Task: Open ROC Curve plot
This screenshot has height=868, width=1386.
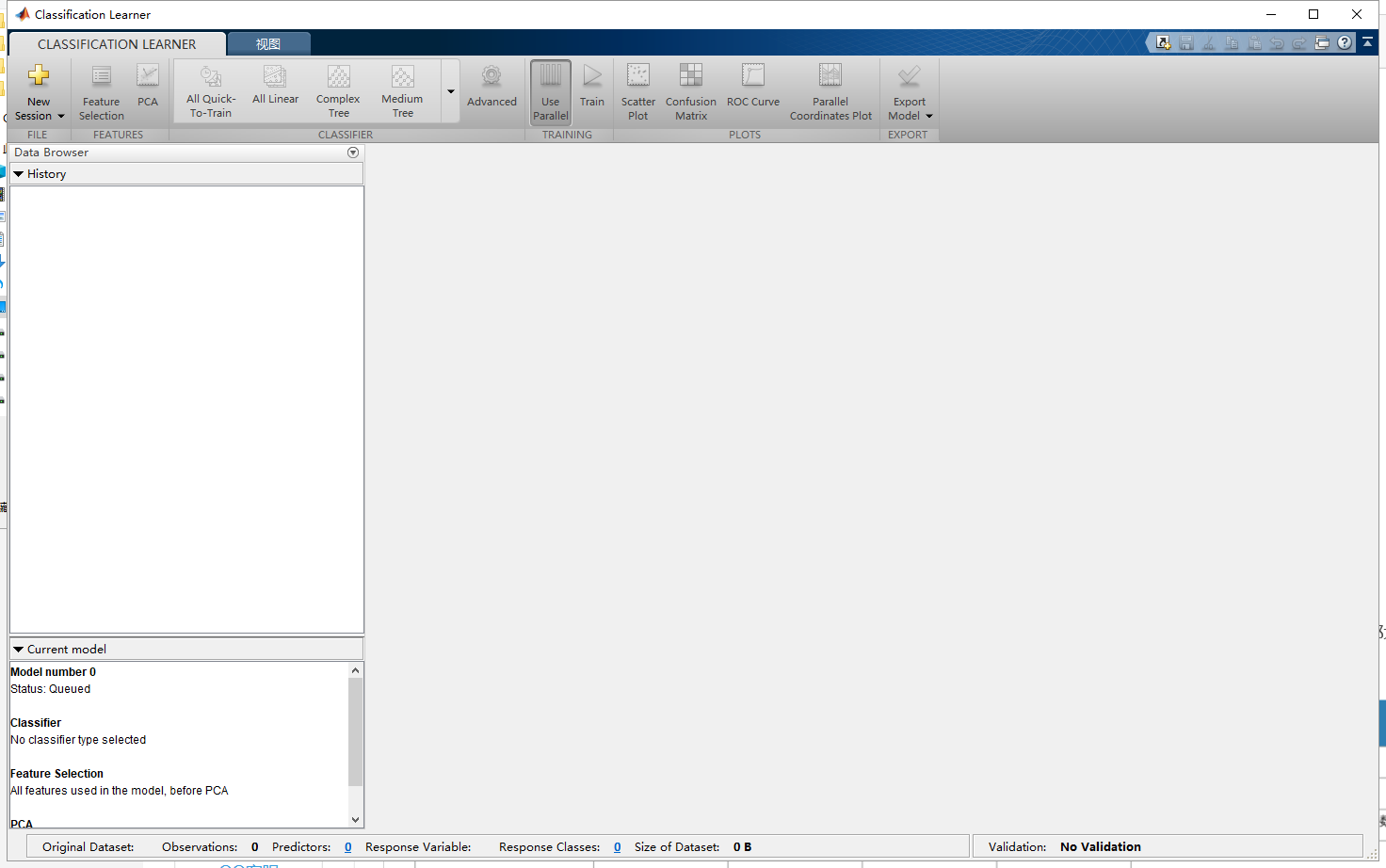Action: coord(753,87)
